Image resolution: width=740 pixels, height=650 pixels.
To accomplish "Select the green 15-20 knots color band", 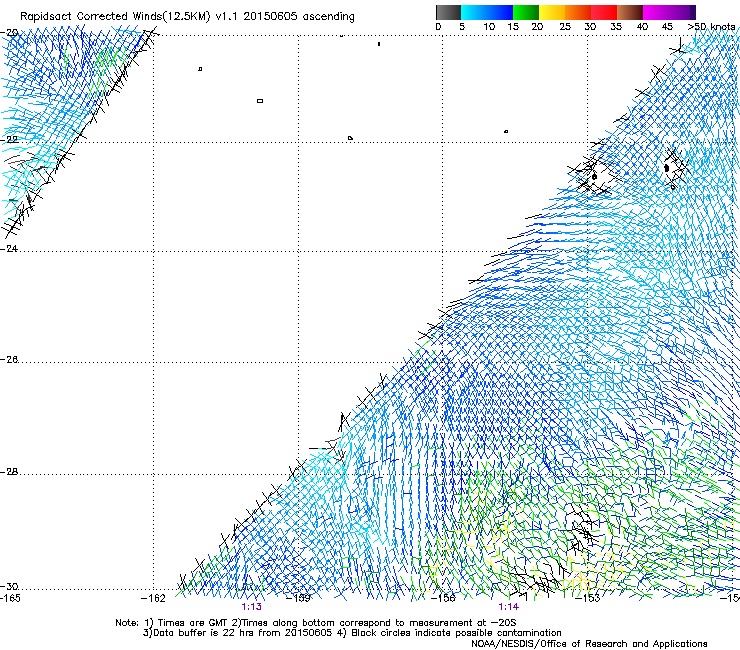I will [526, 12].
